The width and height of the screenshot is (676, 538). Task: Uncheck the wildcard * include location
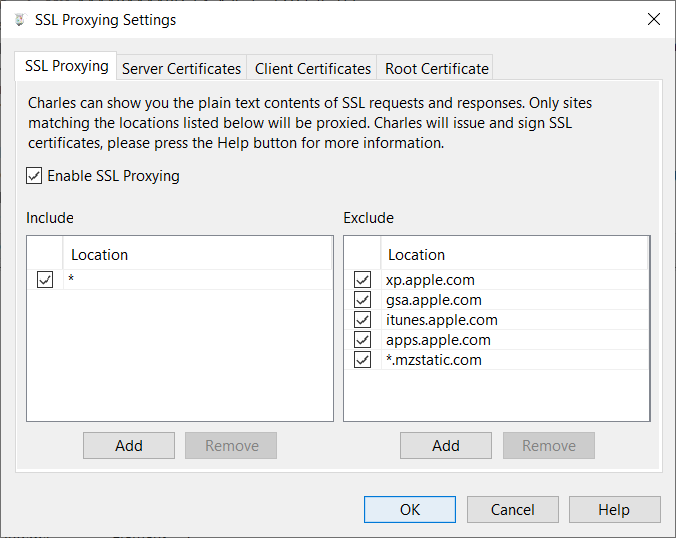45,280
